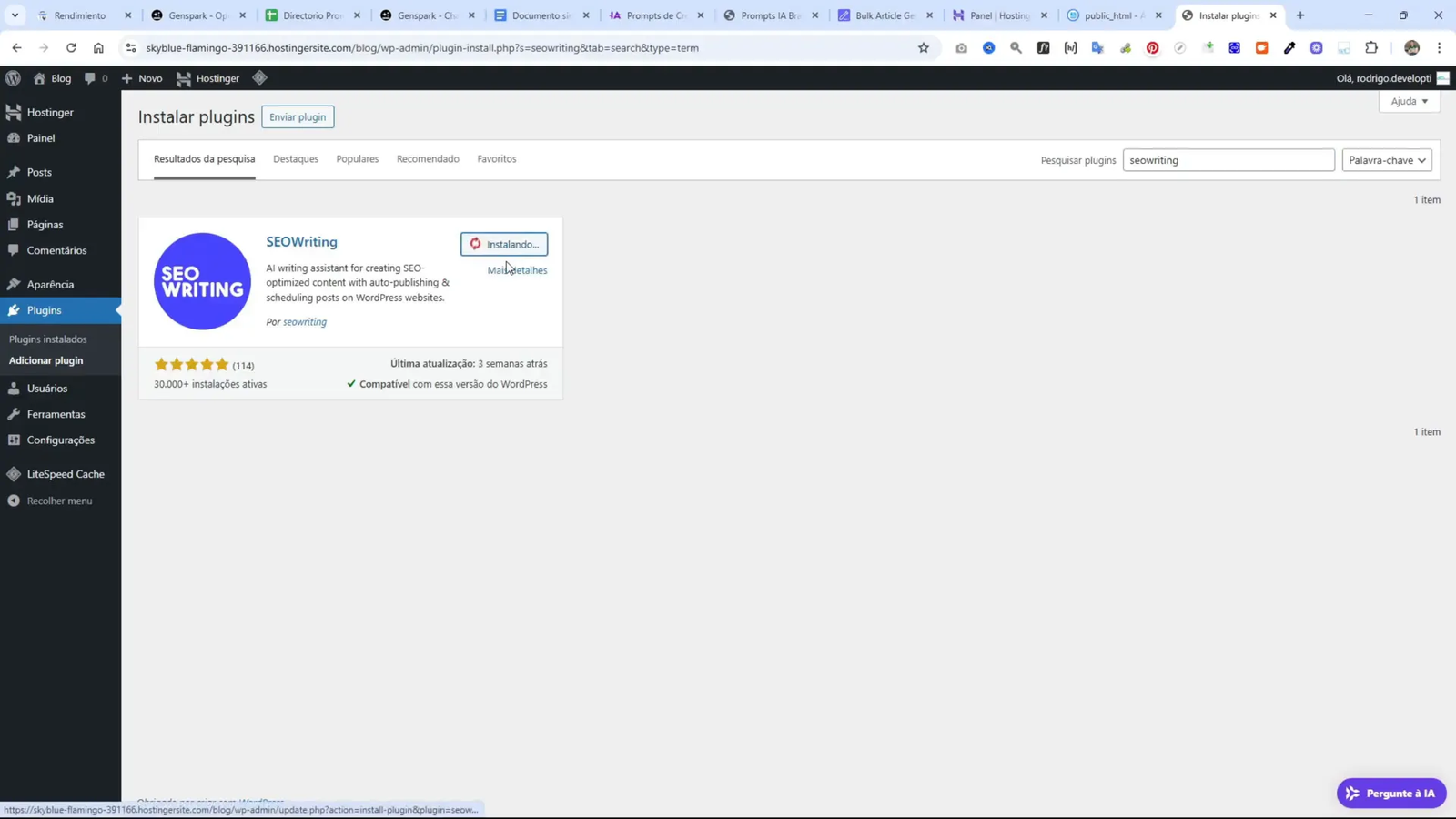Bookmark the page with the star icon

(x=923, y=47)
